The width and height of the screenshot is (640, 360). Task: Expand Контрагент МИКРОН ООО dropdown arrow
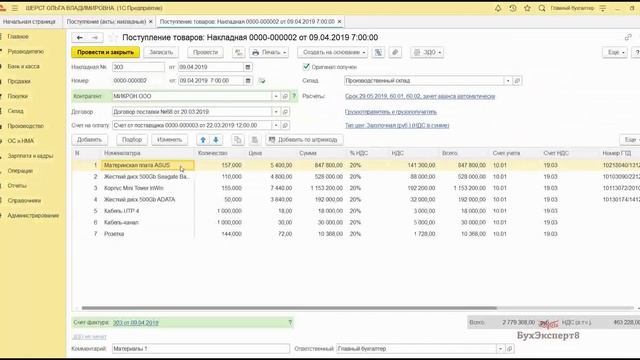click(276, 96)
